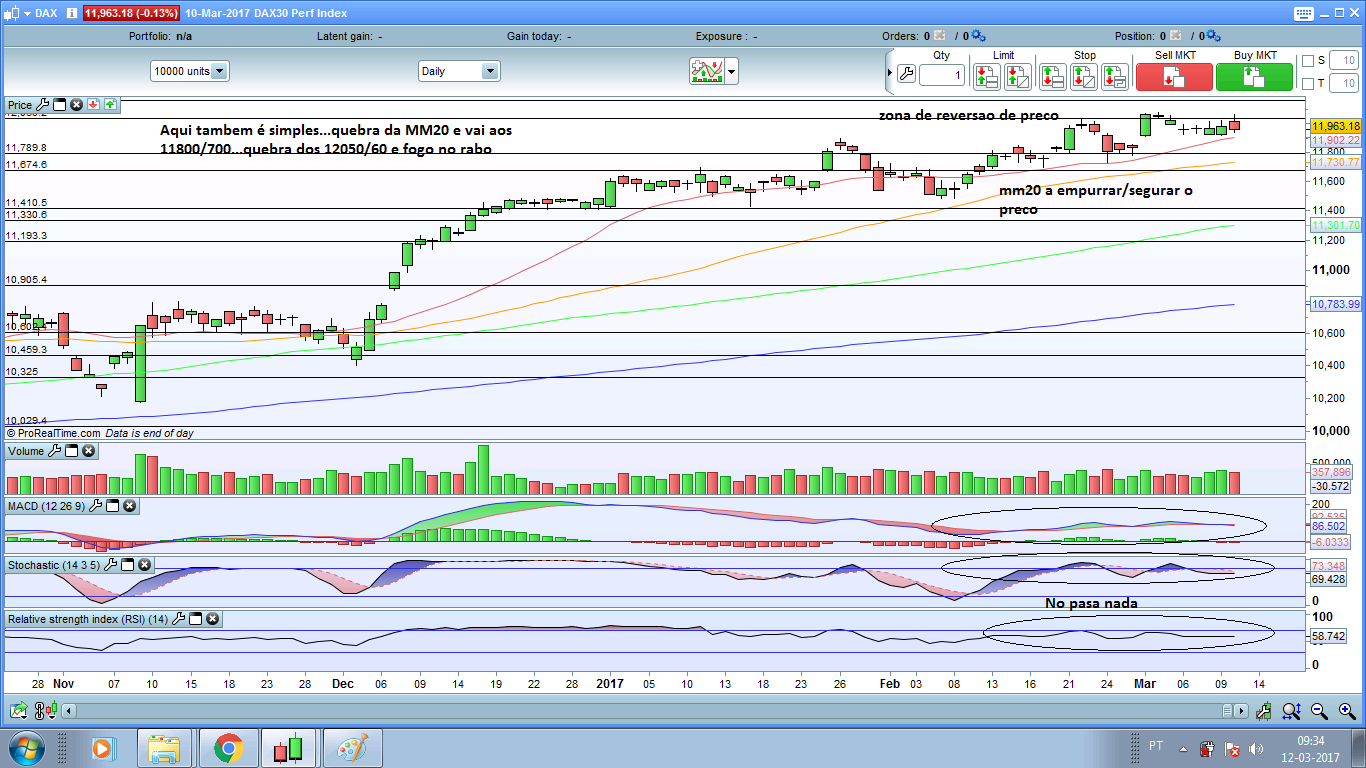Expand the arrow beside the indicators chart icon

pos(732,71)
